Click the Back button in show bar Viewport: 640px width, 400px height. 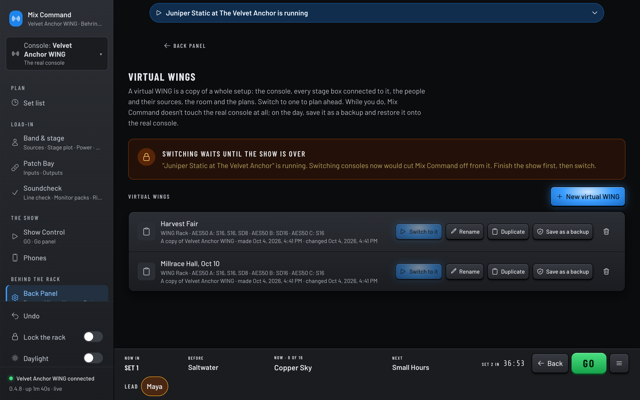(x=550, y=363)
